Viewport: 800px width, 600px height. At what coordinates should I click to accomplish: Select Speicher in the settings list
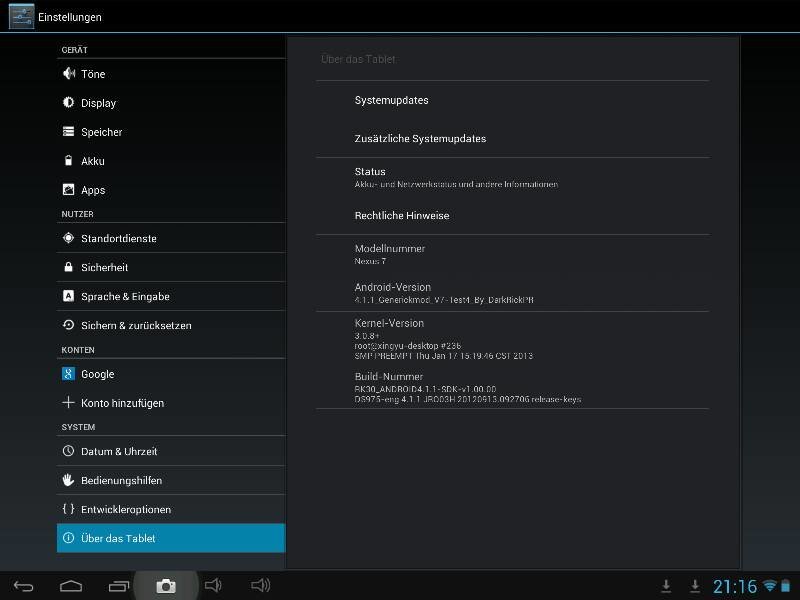171,132
